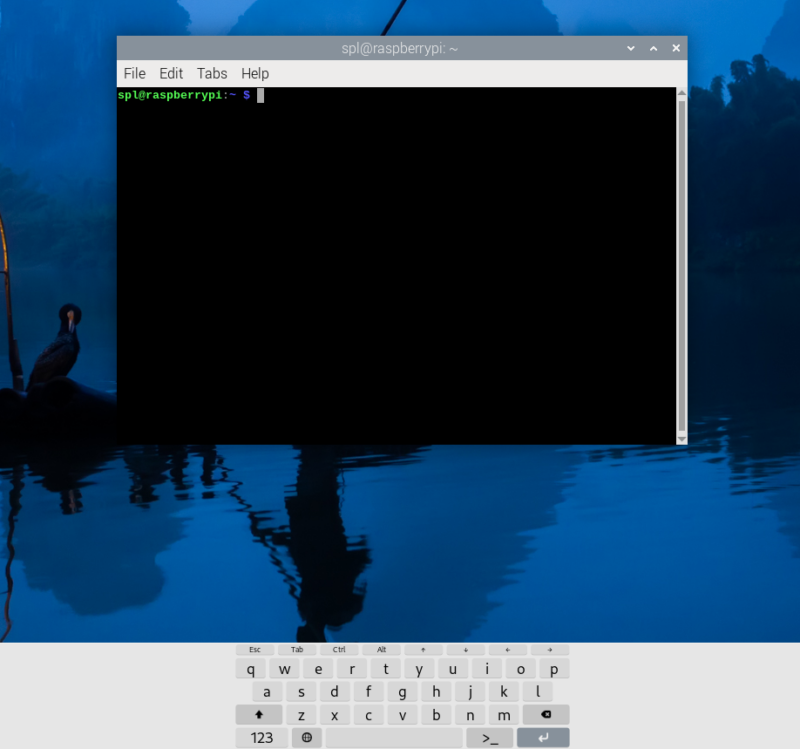800x749 pixels.
Task: Toggle the Alt modifier key
Action: click(381, 649)
